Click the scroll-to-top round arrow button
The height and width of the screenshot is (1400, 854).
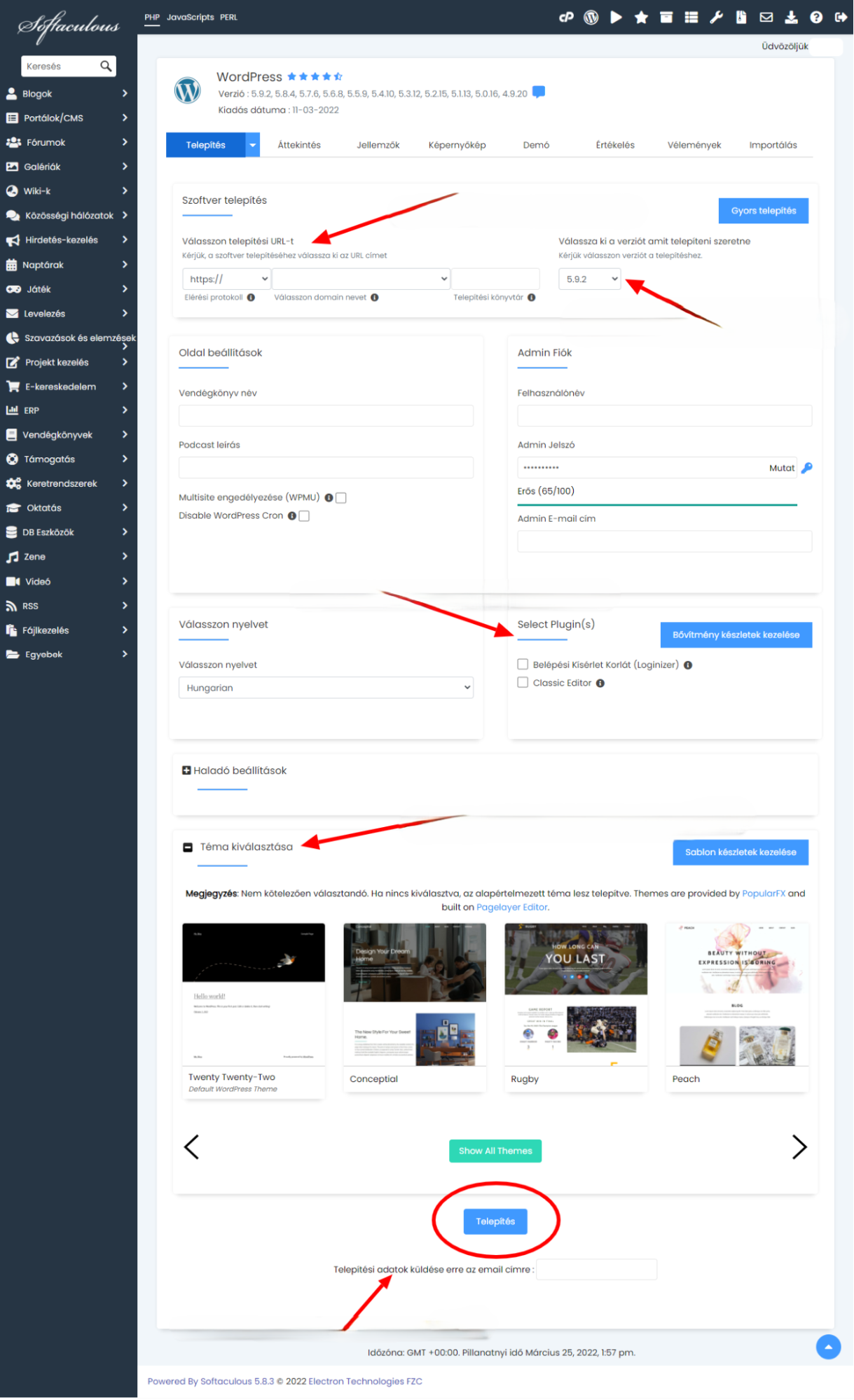point(828,1347)
